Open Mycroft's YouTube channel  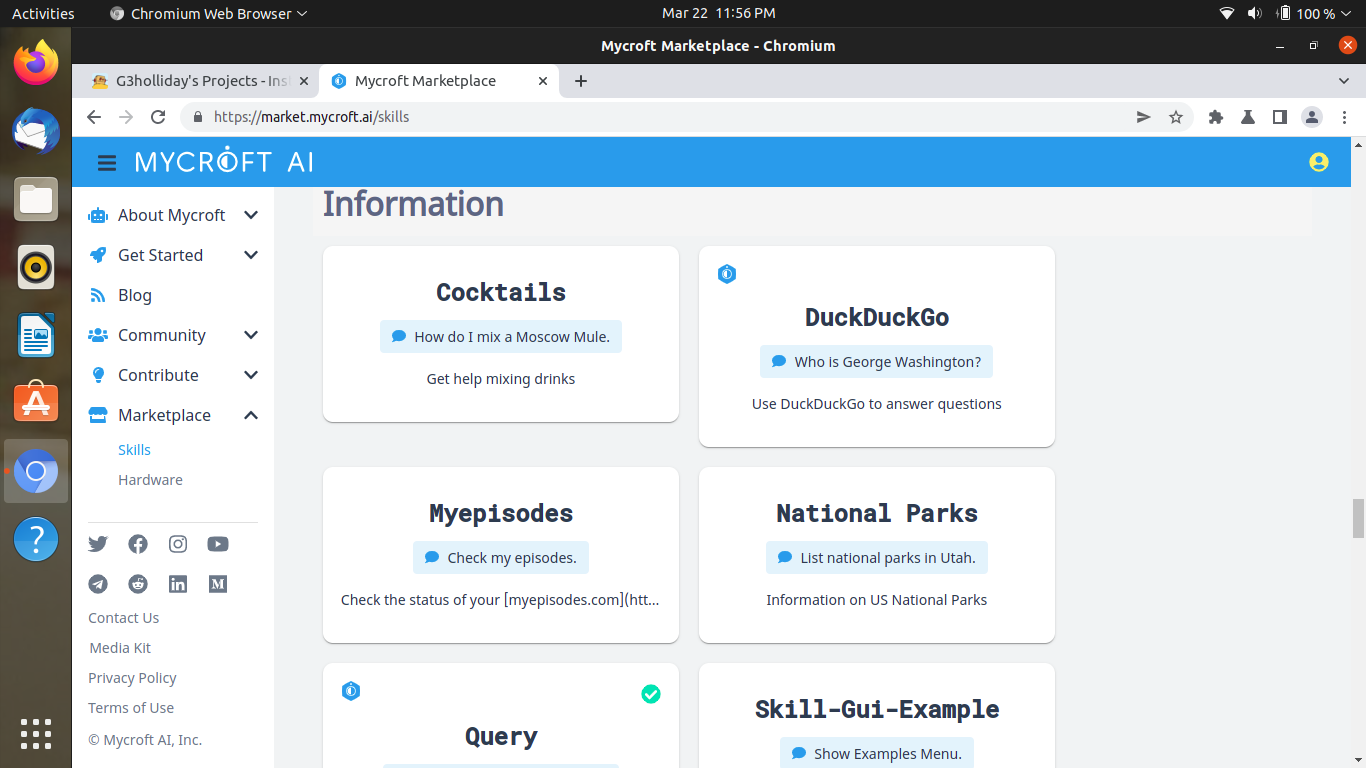tap(218, 544)
